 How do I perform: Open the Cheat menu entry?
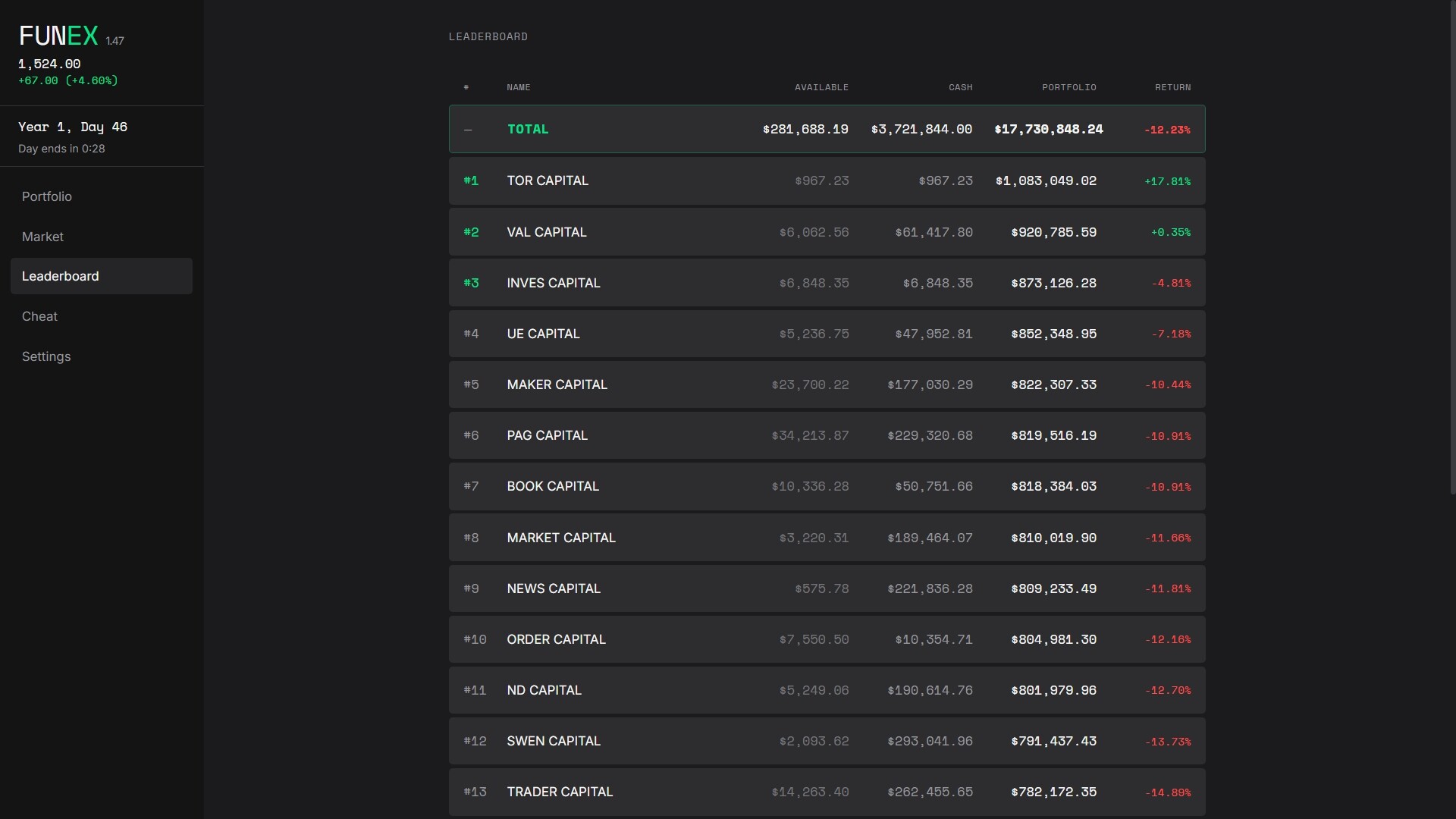pos(101,316)
